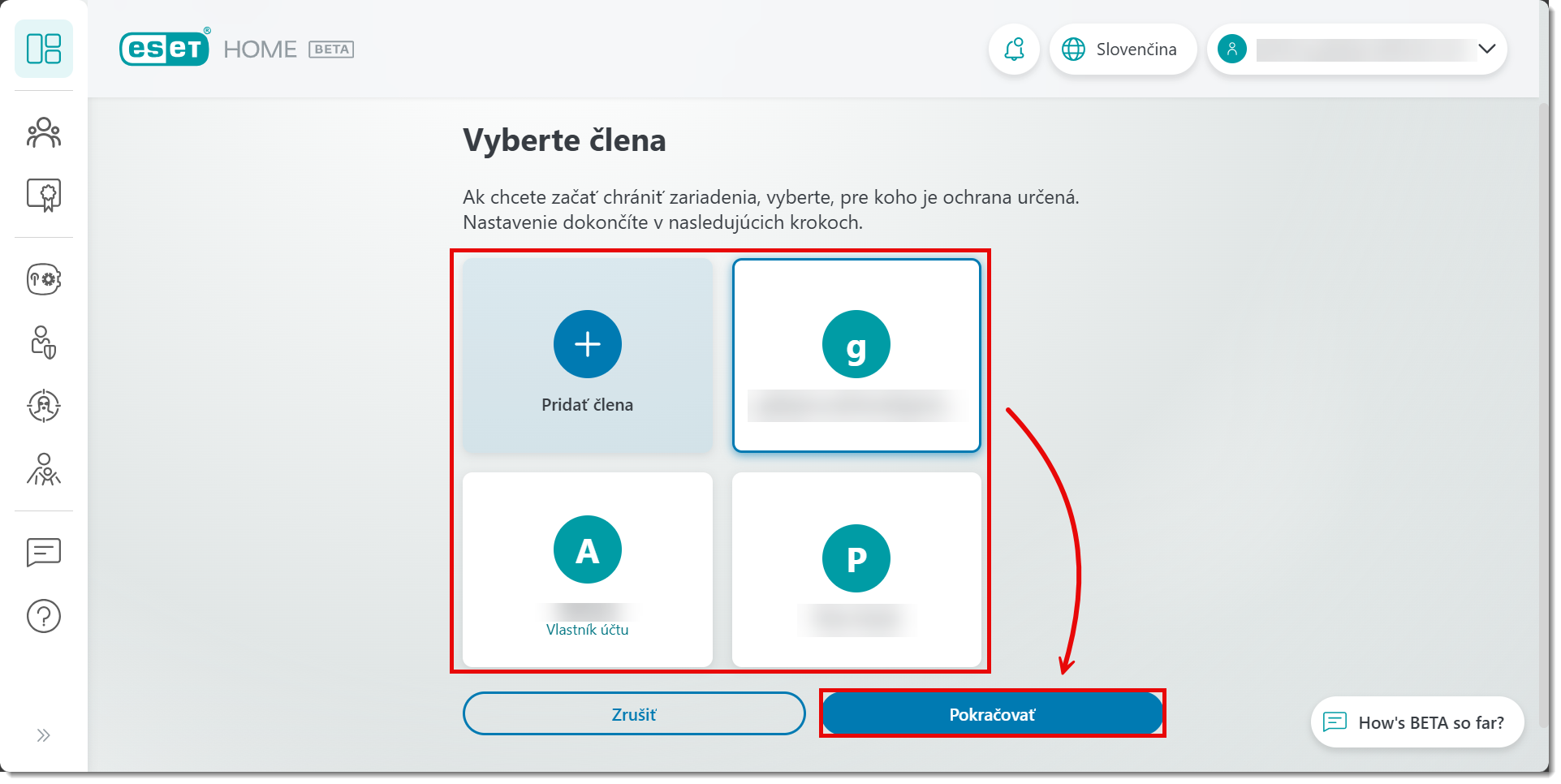Open the Slovenčina language selector
Viewport: 1561px width, 784px height.
(1122, 50)
